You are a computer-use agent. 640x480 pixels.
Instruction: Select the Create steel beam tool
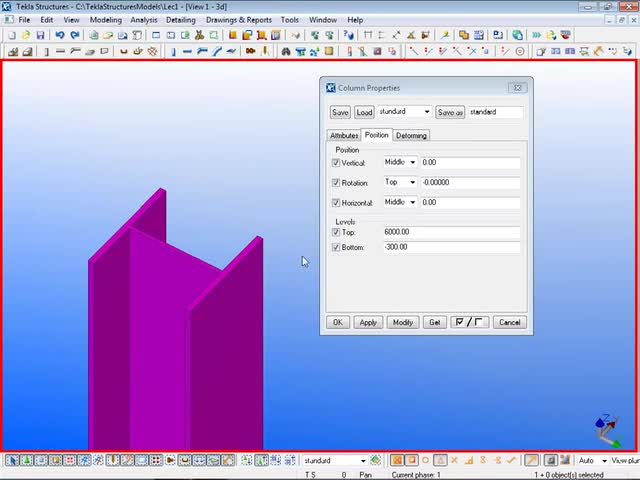[x=187, y=51]
